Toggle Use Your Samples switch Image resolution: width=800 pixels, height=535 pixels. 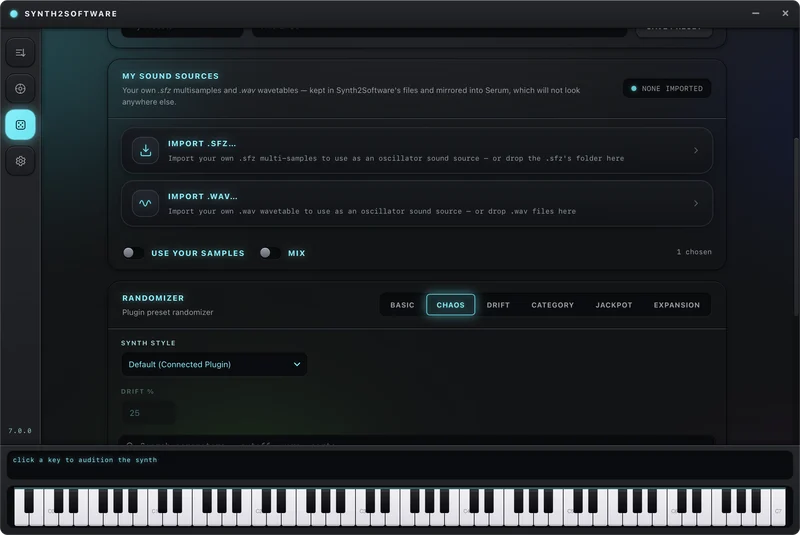133,252
